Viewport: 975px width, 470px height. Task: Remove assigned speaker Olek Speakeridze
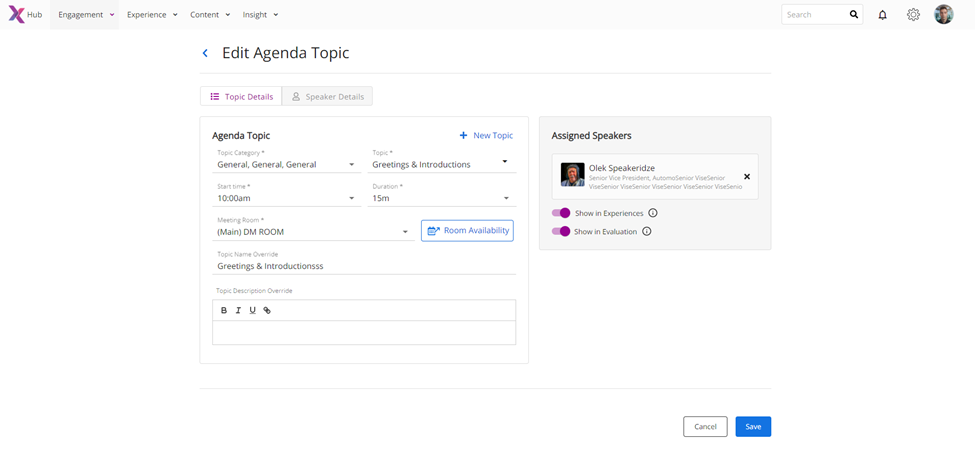point(747,177)
